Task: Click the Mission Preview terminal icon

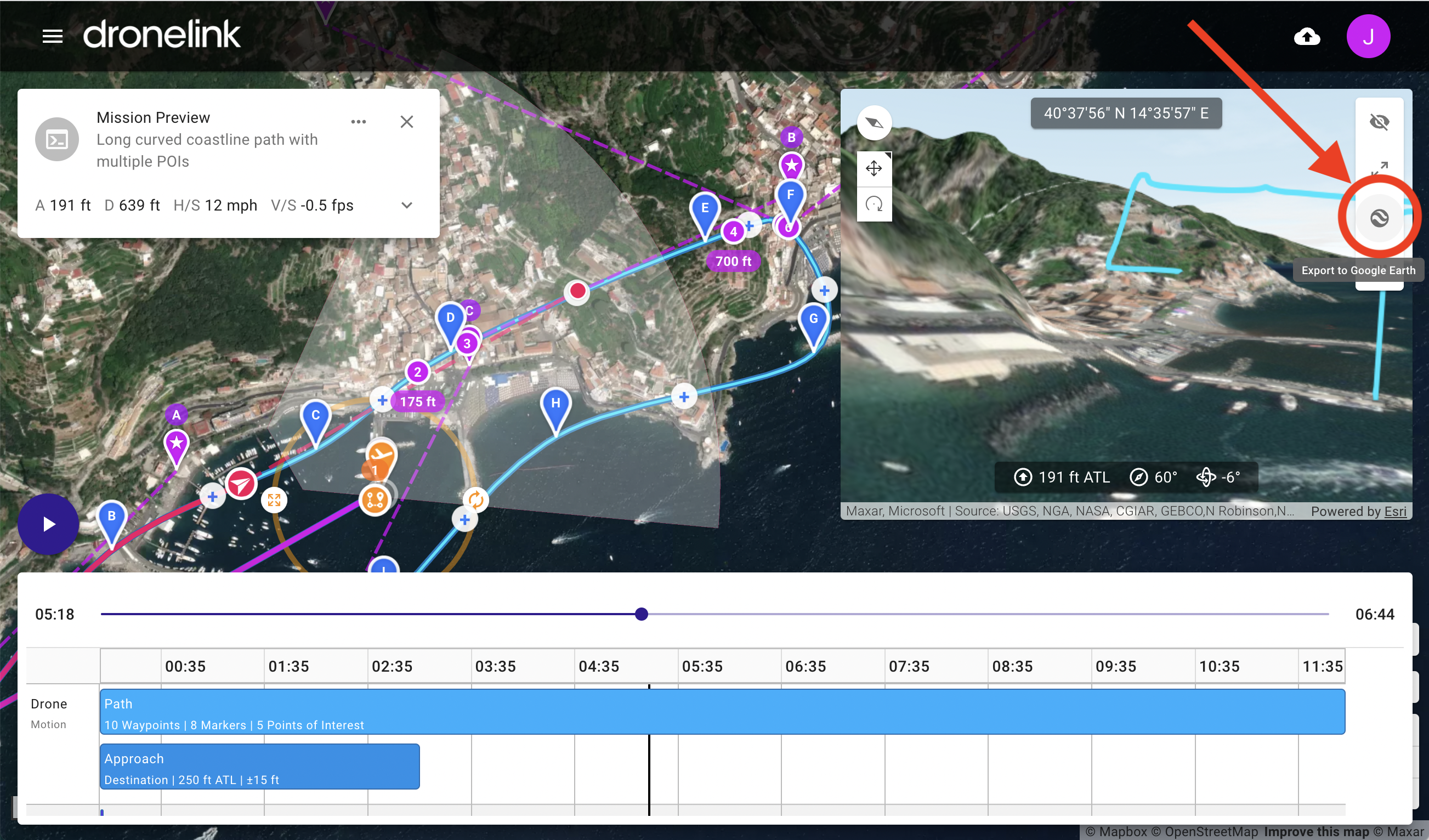Action: click(x=56, y=139)
